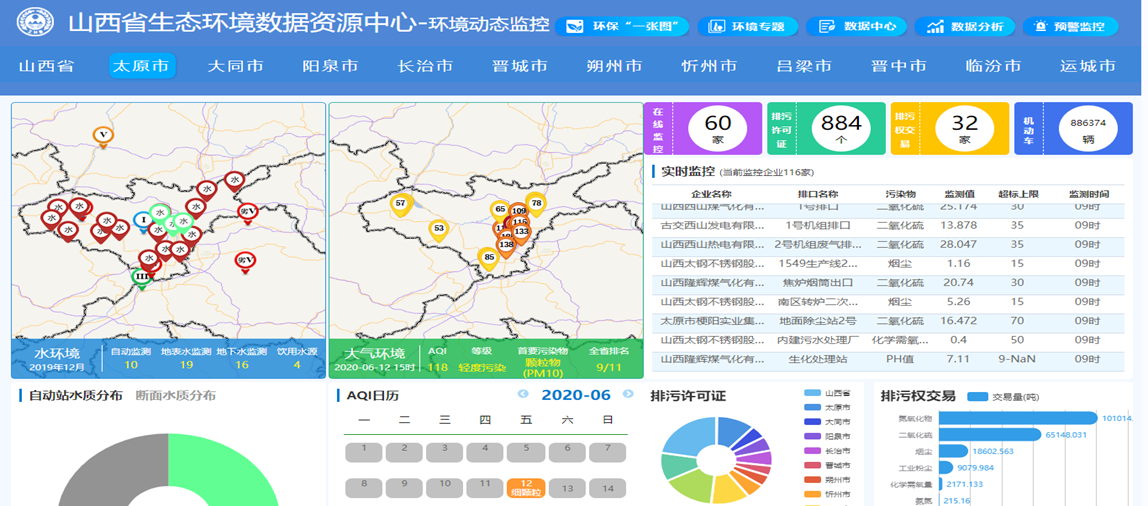
Task: Click the green III water quality marker
Action: [x=142, y=277]
